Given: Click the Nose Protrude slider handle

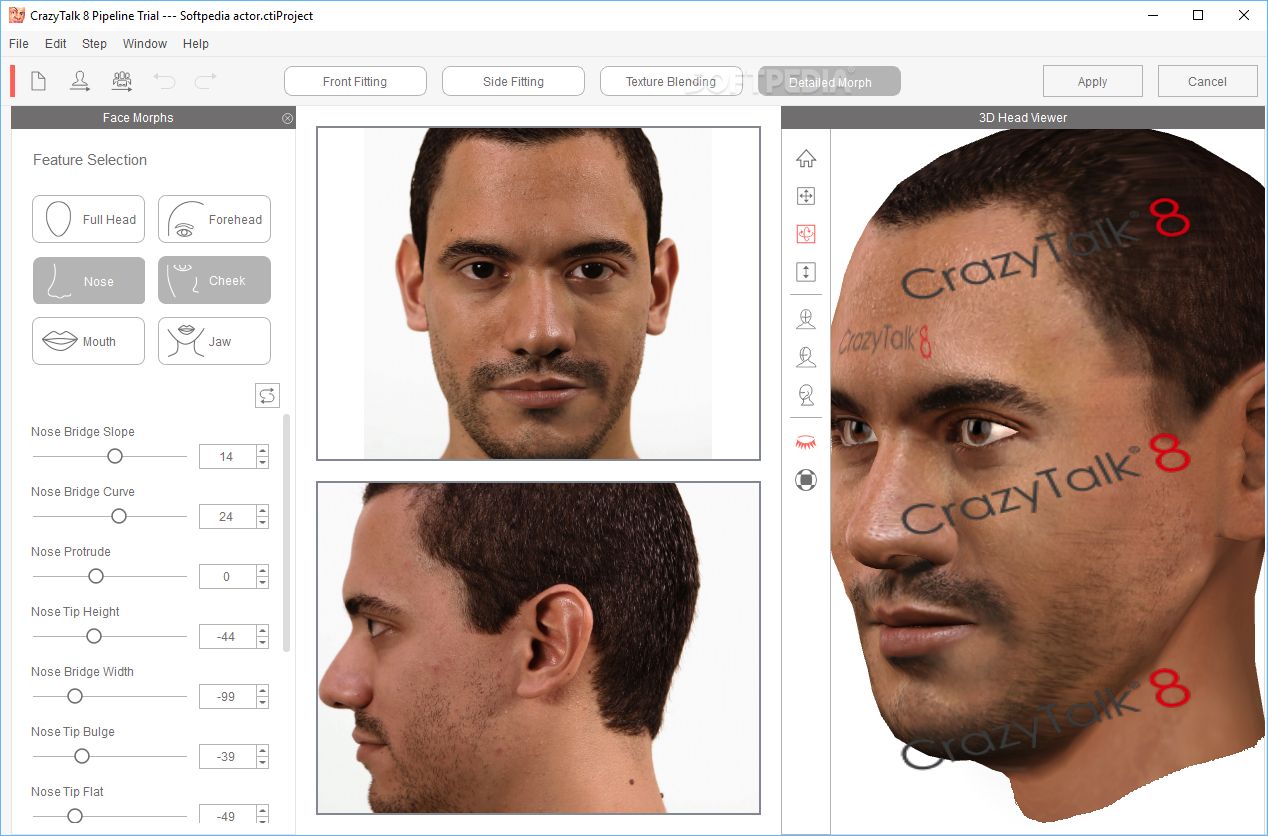Looking at the screenshot, I should point(96,576).
